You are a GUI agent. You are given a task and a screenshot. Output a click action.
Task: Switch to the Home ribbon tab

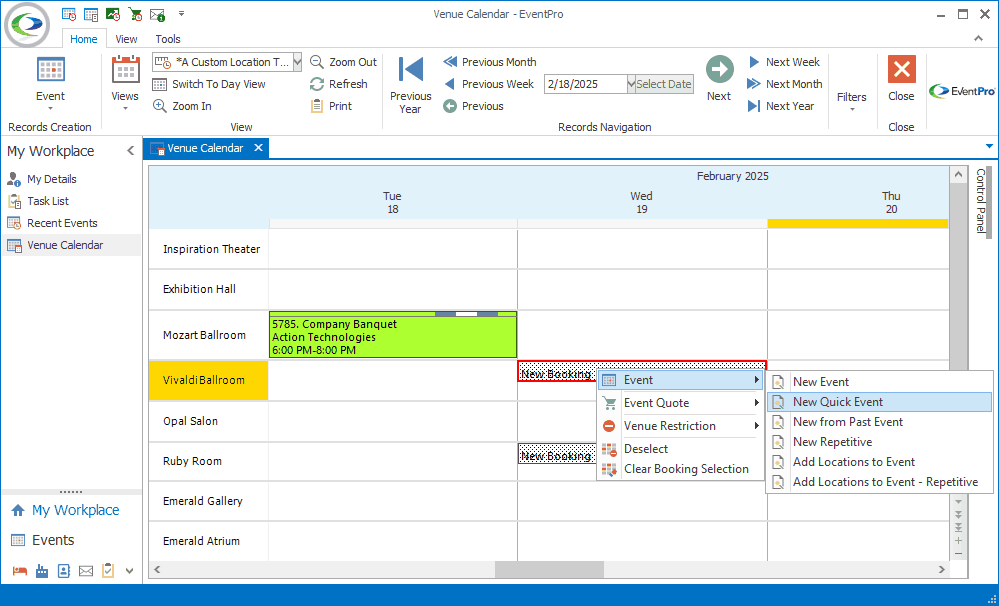[83, 39]
